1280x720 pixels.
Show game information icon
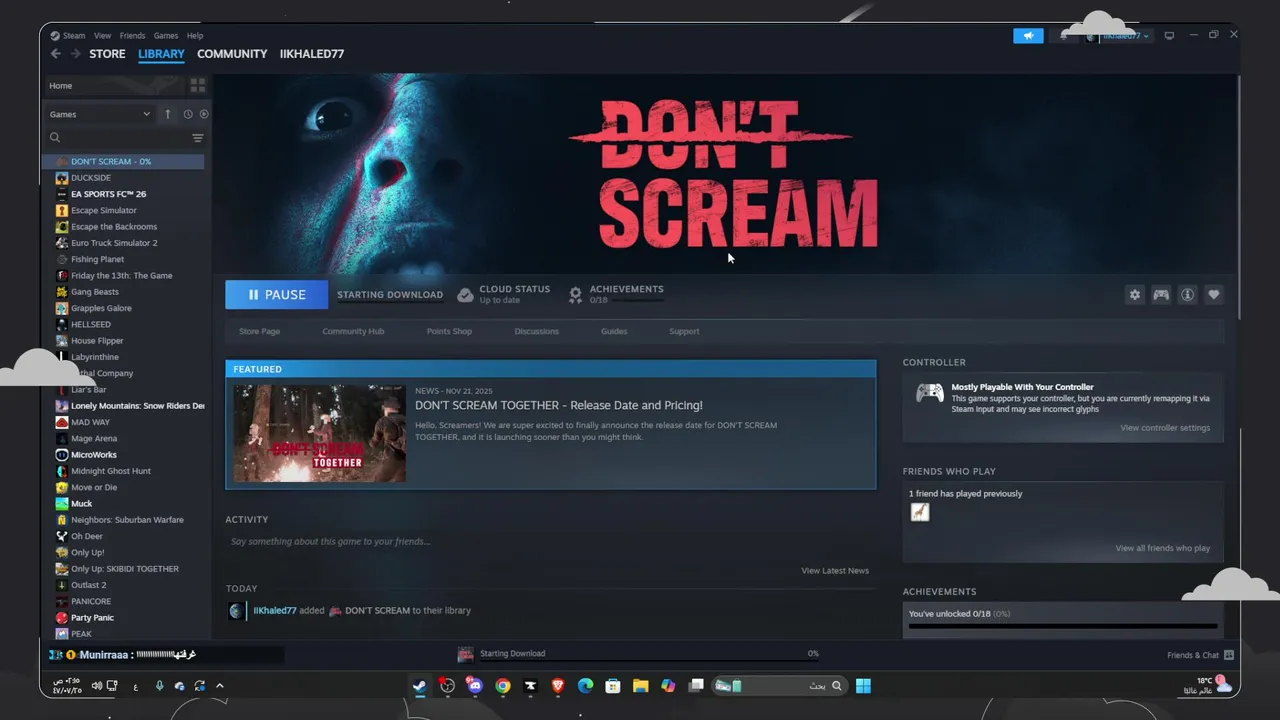[x=1187, y=295]
